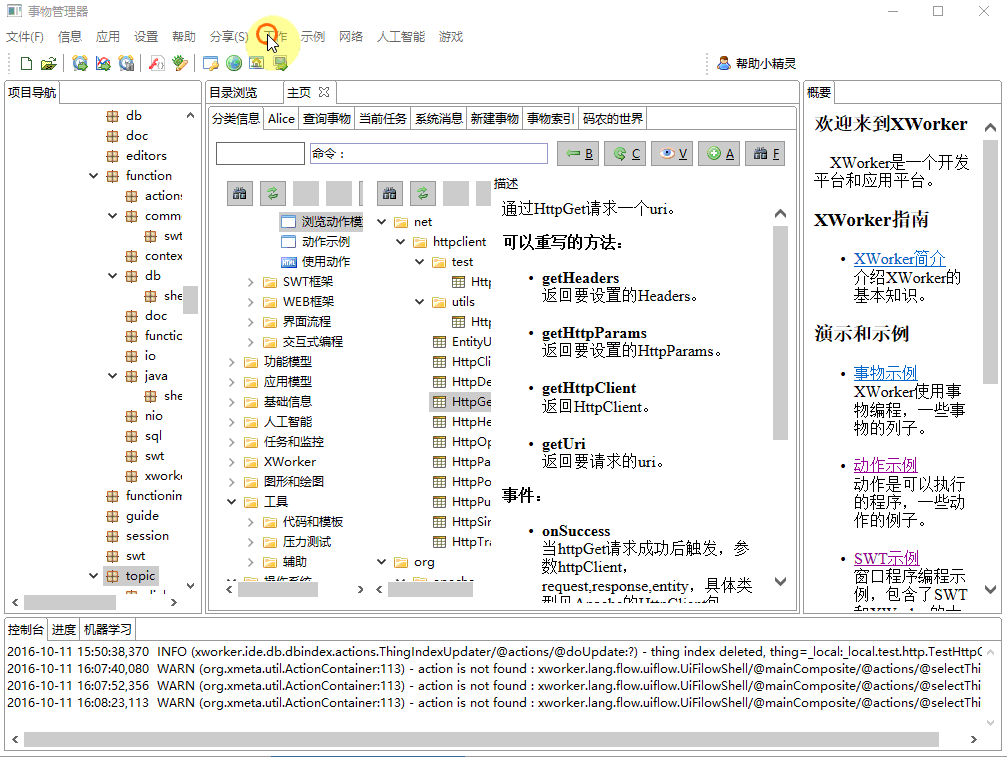Click the description pane vertical scrollbar
This screenshot has width=1007, height=757.
click(780, 333)
